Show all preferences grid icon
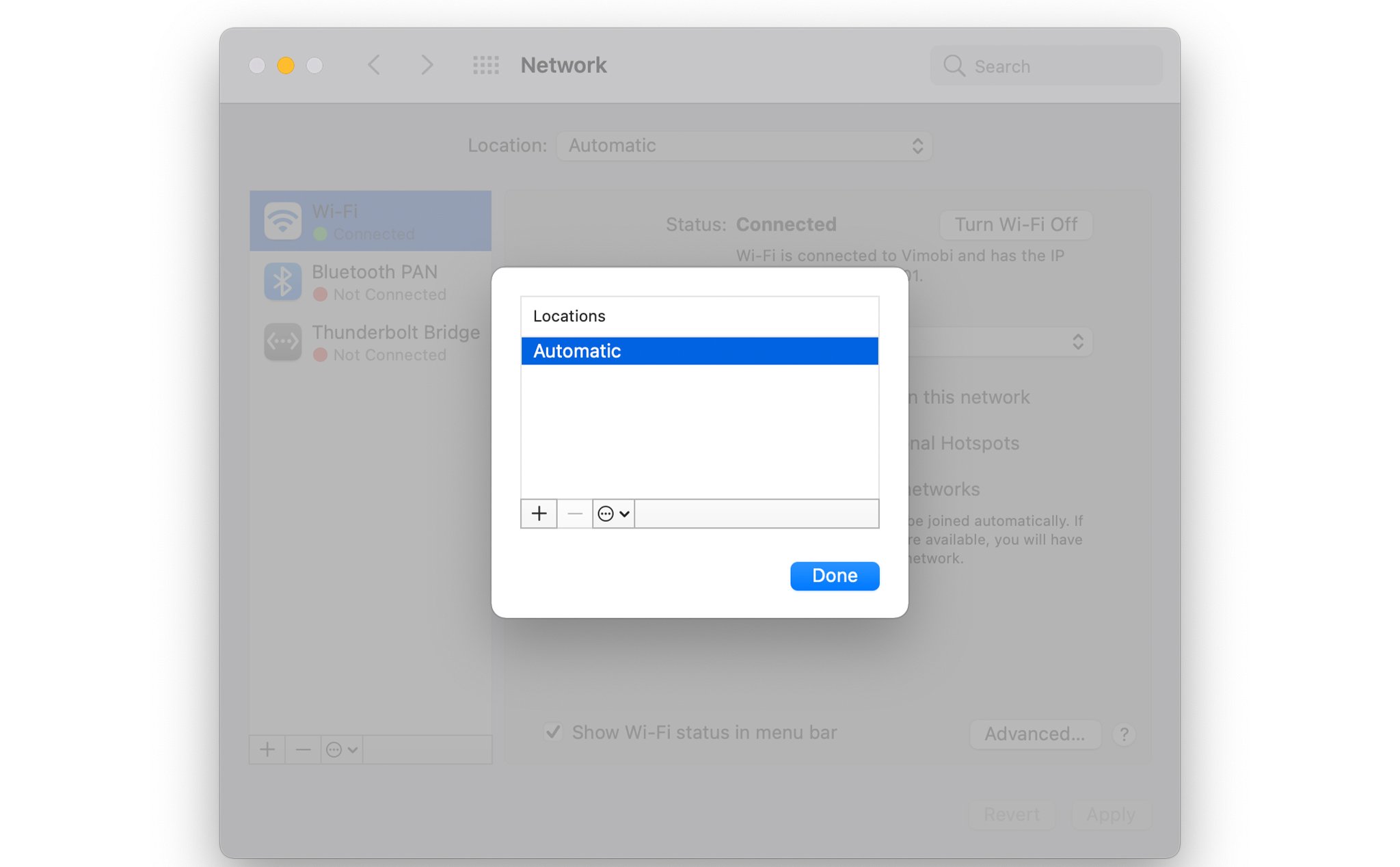 [485, 65]
